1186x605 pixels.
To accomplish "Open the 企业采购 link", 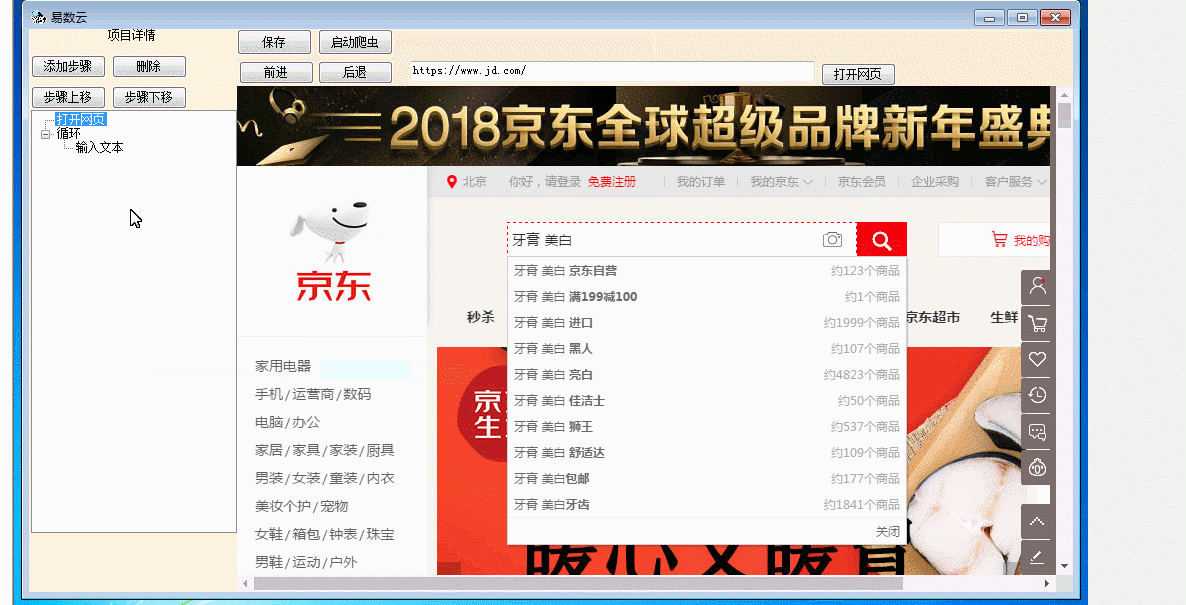I will [x=935, y=182].
